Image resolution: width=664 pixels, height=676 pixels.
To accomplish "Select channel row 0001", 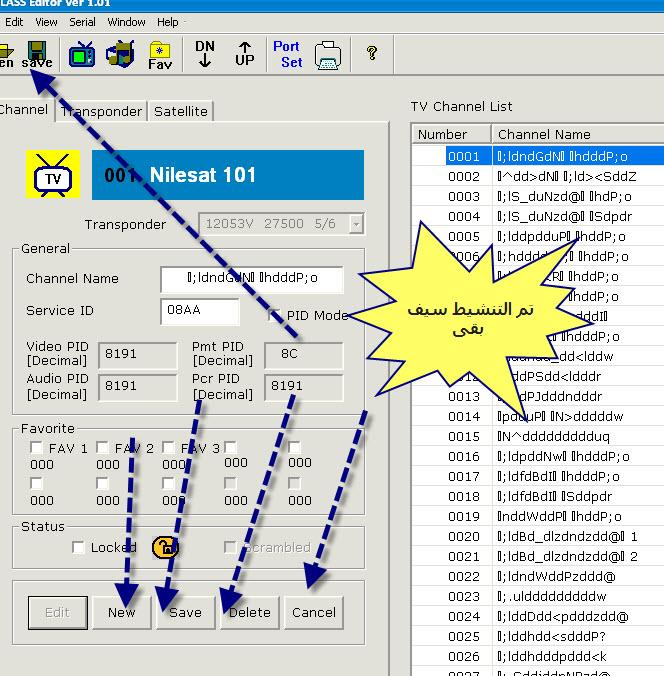I will tap(538, 156).
